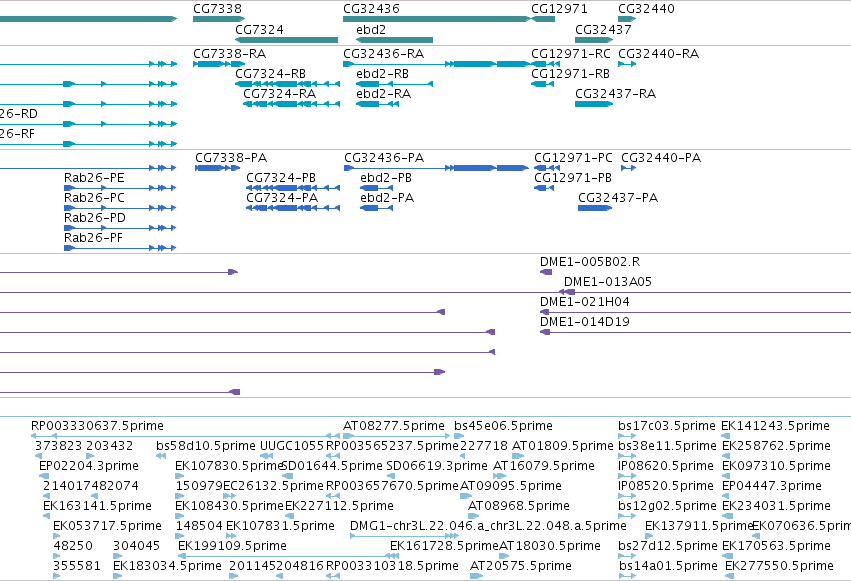The height and width of the screenshot is (581, 851).
Task: Click the ebd2 gene label
Action: click(x=371, y=29)
